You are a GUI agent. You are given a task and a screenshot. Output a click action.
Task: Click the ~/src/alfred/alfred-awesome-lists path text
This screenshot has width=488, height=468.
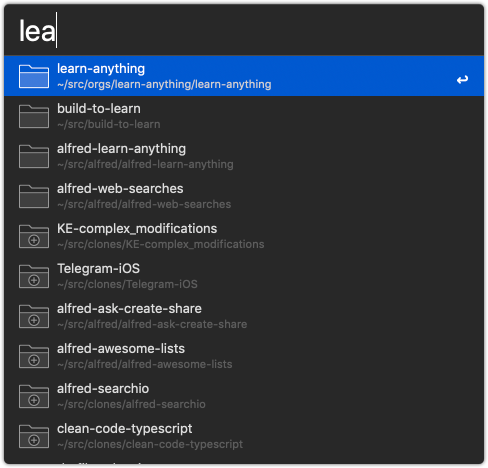145,364
